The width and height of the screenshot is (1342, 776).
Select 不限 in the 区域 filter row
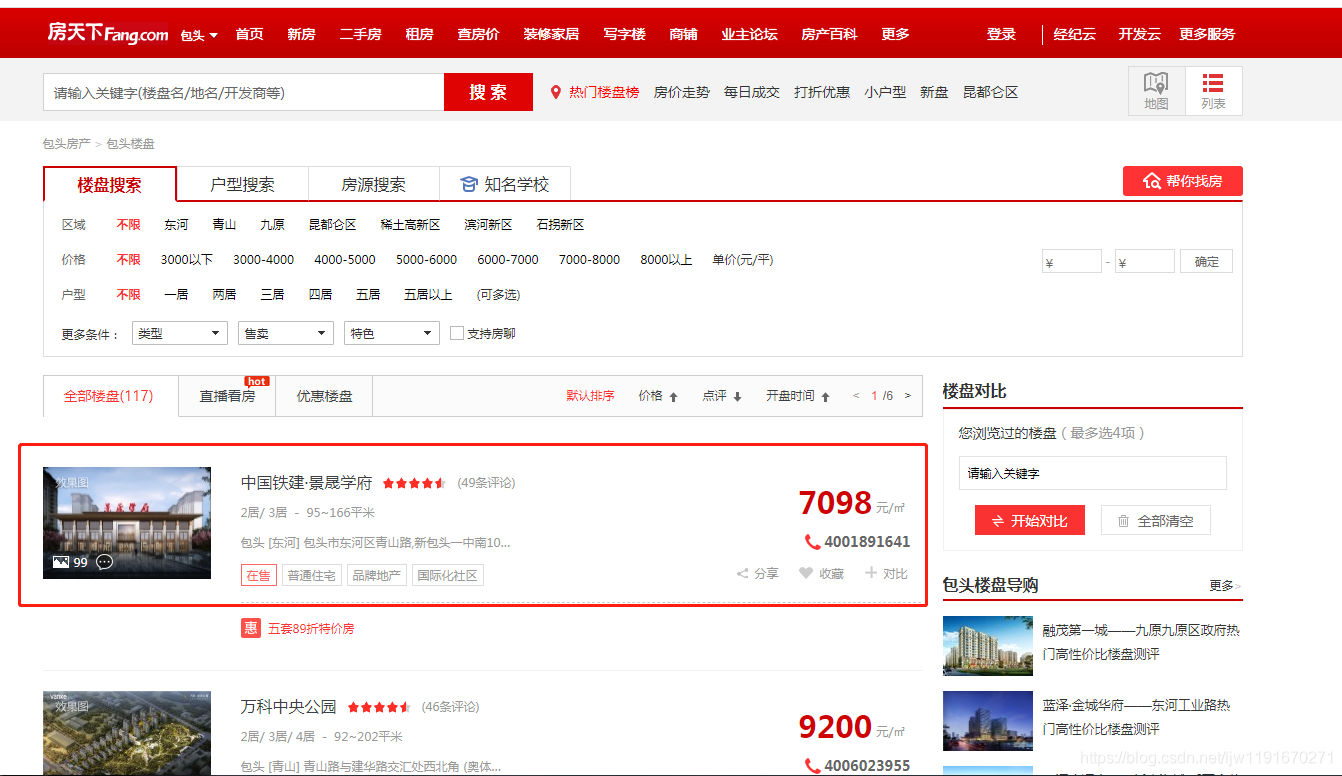(x=128, y=225)
